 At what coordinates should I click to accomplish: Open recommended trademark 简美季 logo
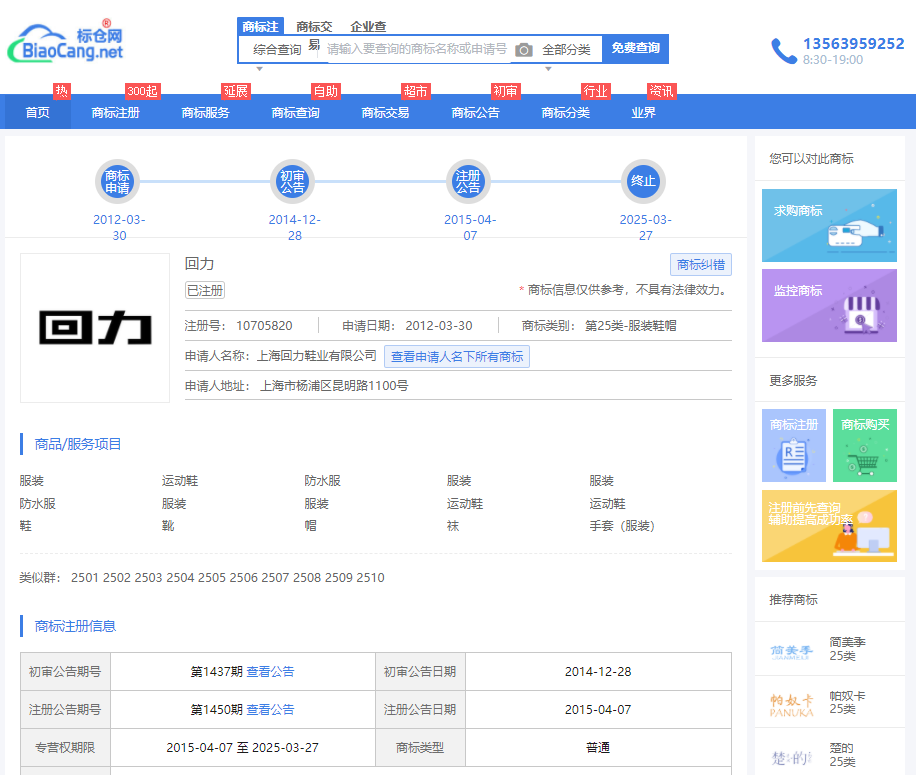tap(792, 652)
